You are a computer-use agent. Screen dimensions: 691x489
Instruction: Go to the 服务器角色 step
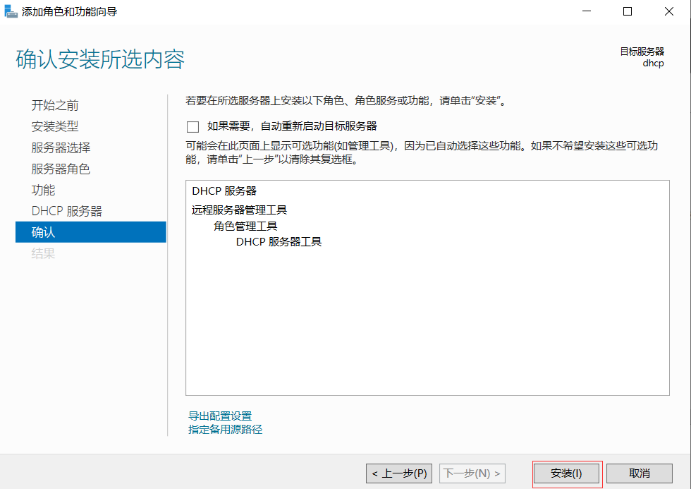click(x=61, y=169)
